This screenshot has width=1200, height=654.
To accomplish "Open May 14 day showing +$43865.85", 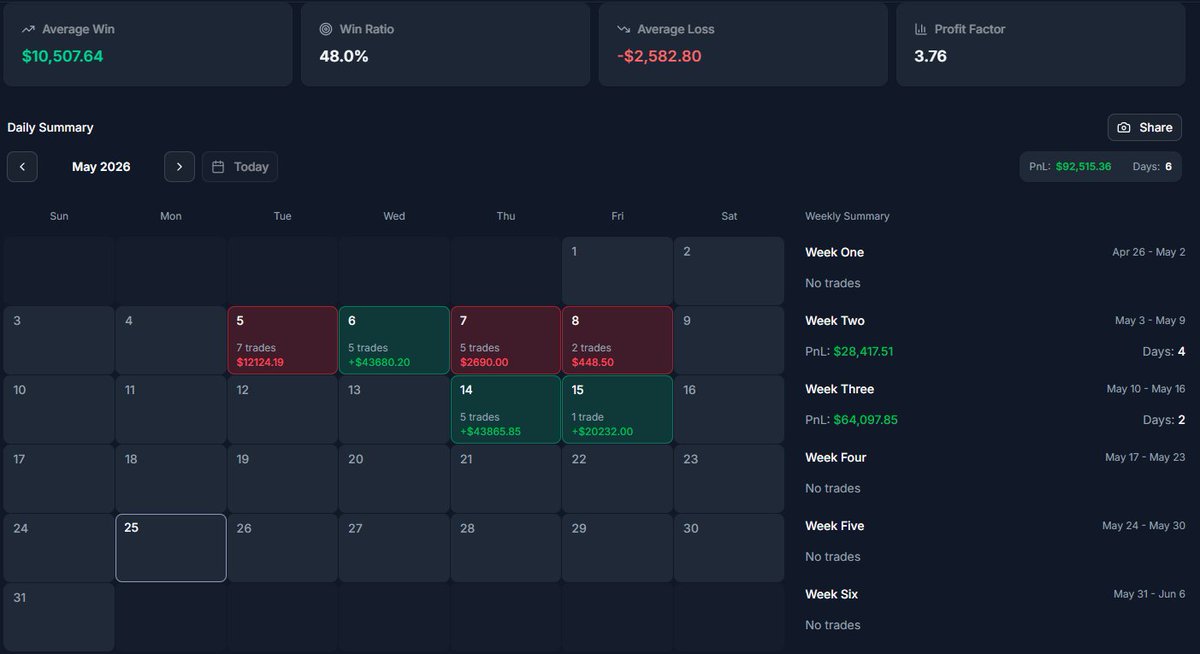I will (506, 409).
